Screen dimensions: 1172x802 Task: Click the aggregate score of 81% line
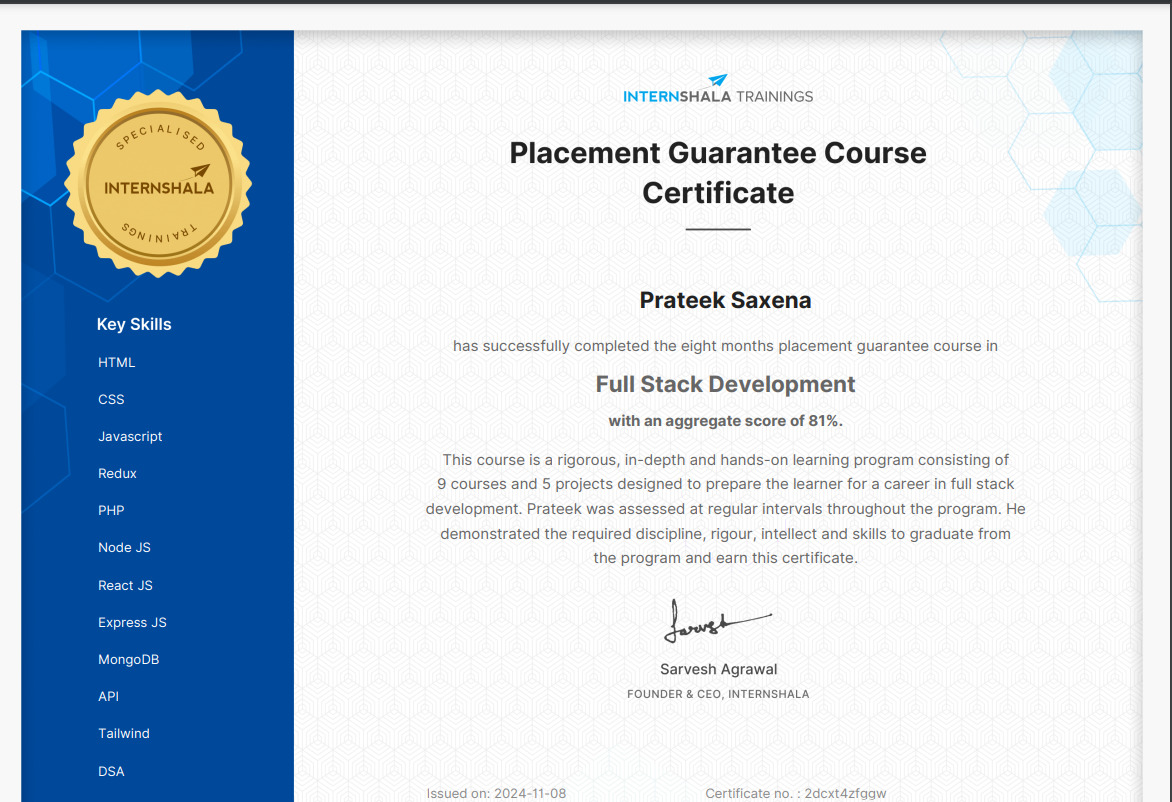coord(725,421)
